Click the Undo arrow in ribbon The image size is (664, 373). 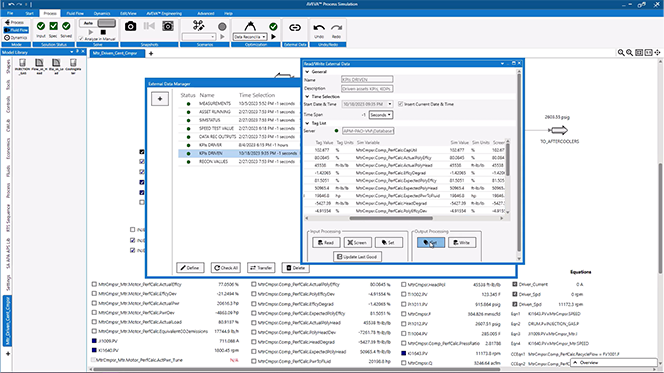click(319, 28)
